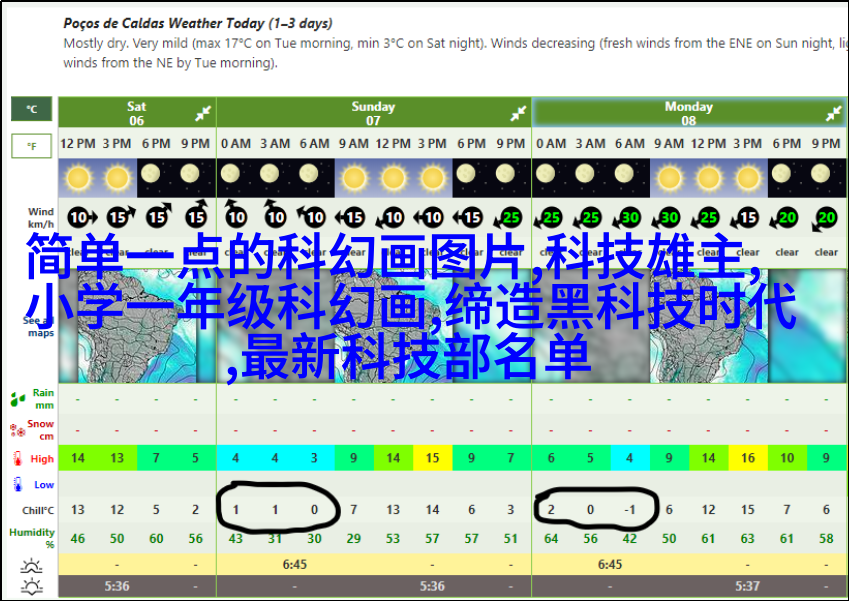Click the Sunday 6 AM time header
849x601 pixels.
click(314, 144)
